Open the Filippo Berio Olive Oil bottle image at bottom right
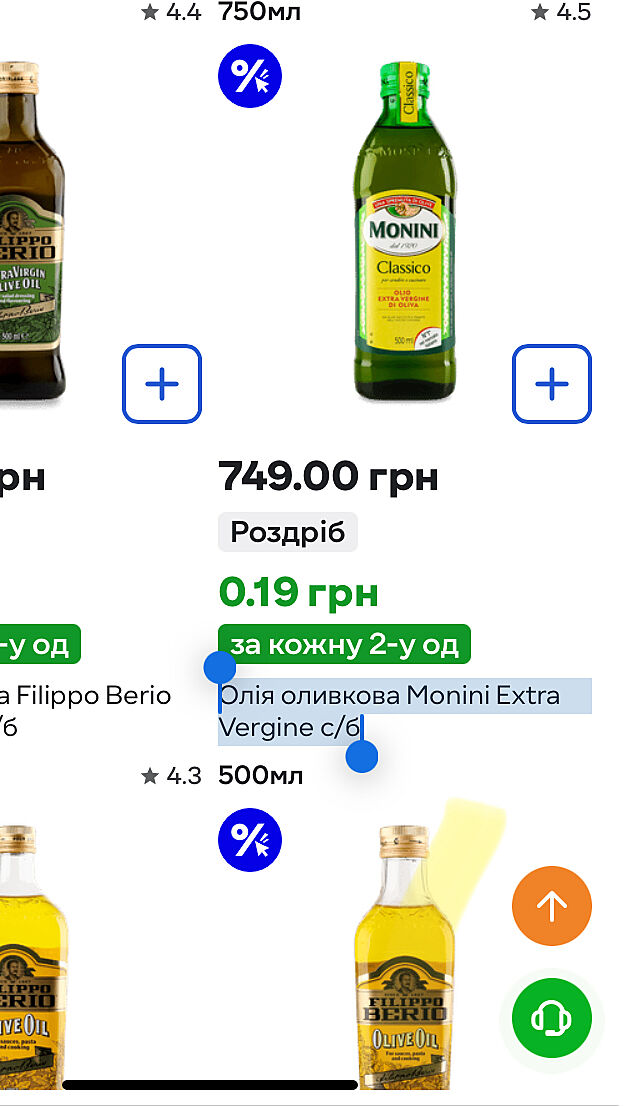 pyautogui.click(x=405, y=960)
